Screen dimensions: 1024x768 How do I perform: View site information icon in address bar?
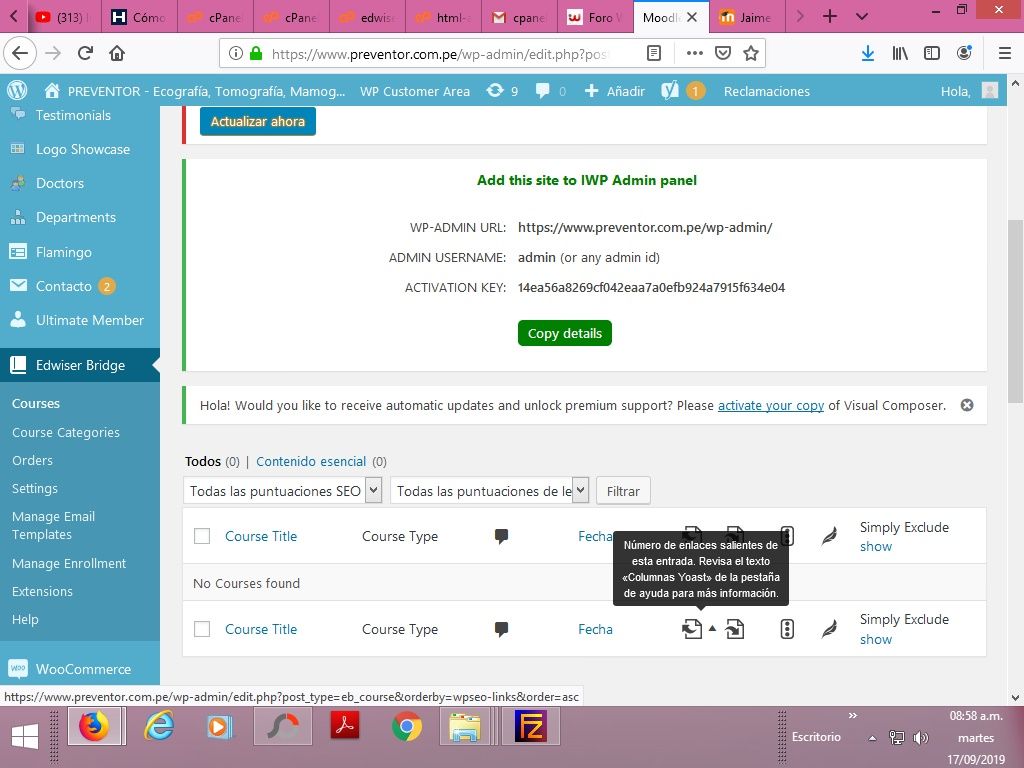pyautogui.click(x=236, y=54)
